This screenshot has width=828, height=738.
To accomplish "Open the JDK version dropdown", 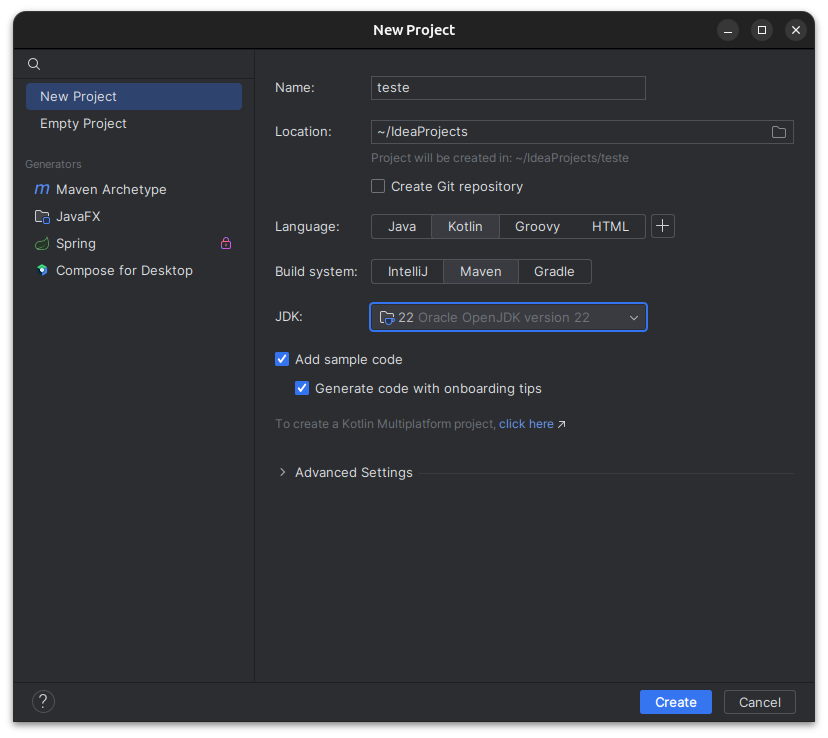I will (508, 317).
